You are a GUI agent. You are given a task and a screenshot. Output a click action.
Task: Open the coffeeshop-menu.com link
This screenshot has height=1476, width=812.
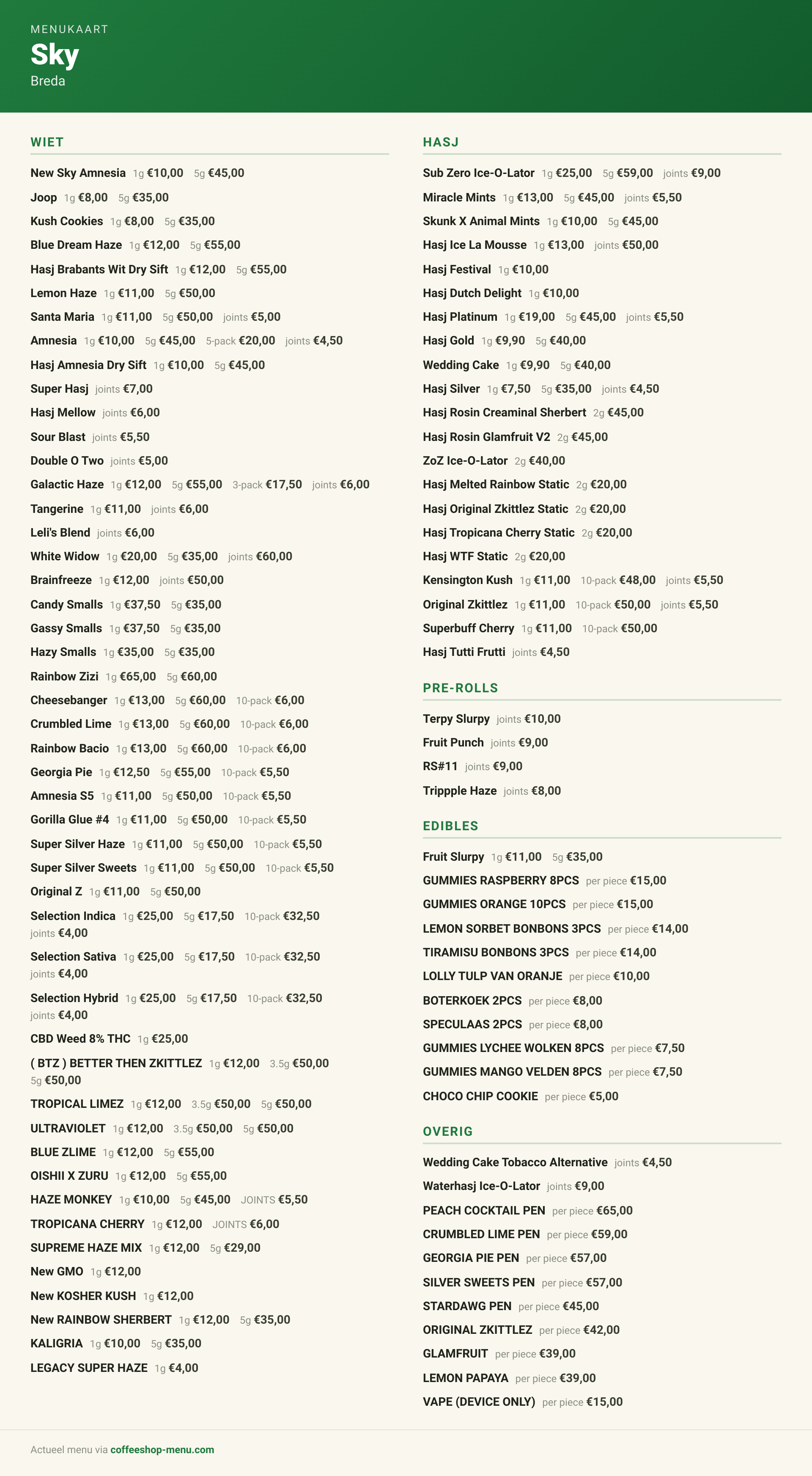pyautogui.click(x=162, y=1449)
